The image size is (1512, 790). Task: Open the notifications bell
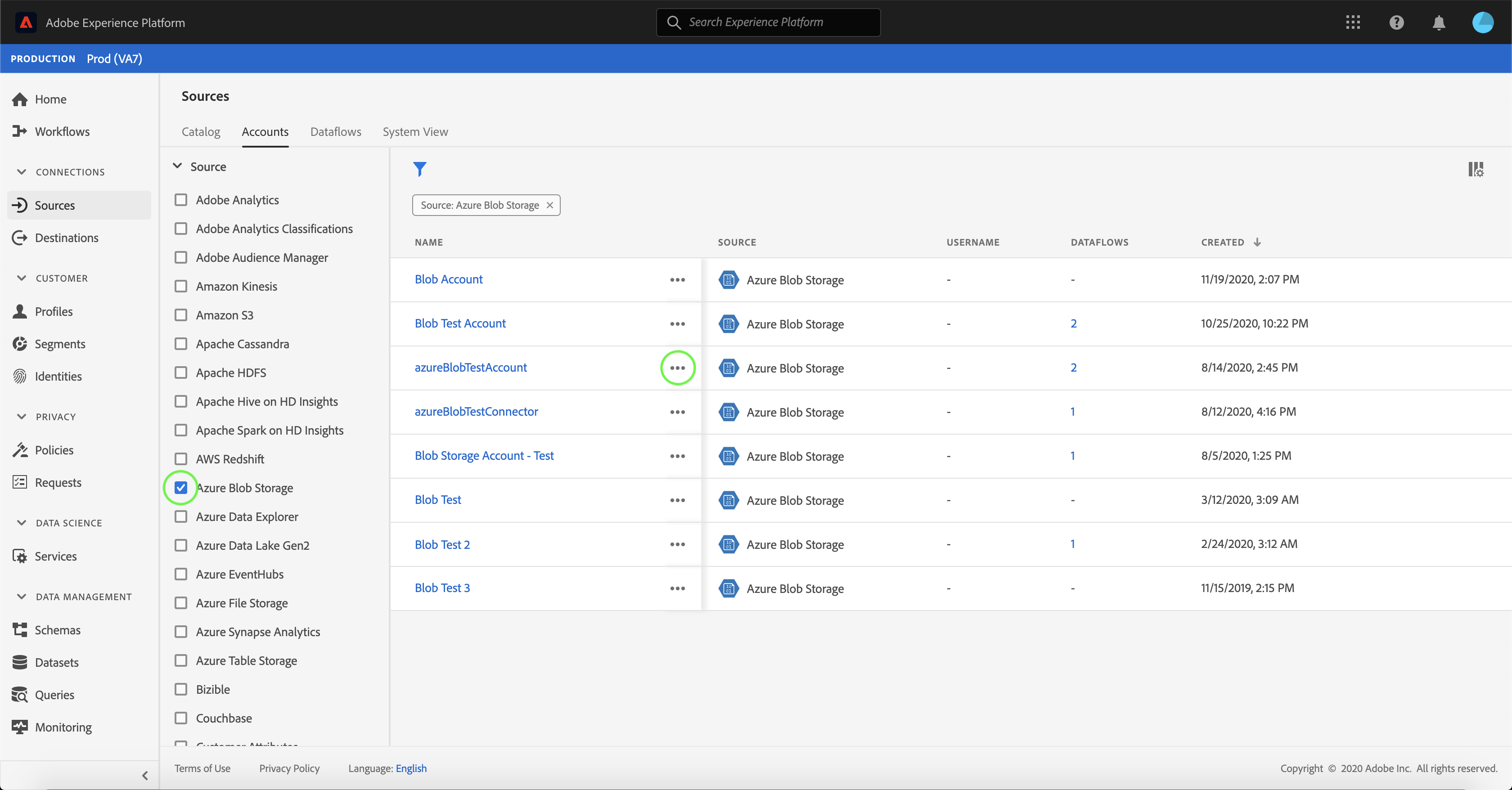(x=1439, y=22)
